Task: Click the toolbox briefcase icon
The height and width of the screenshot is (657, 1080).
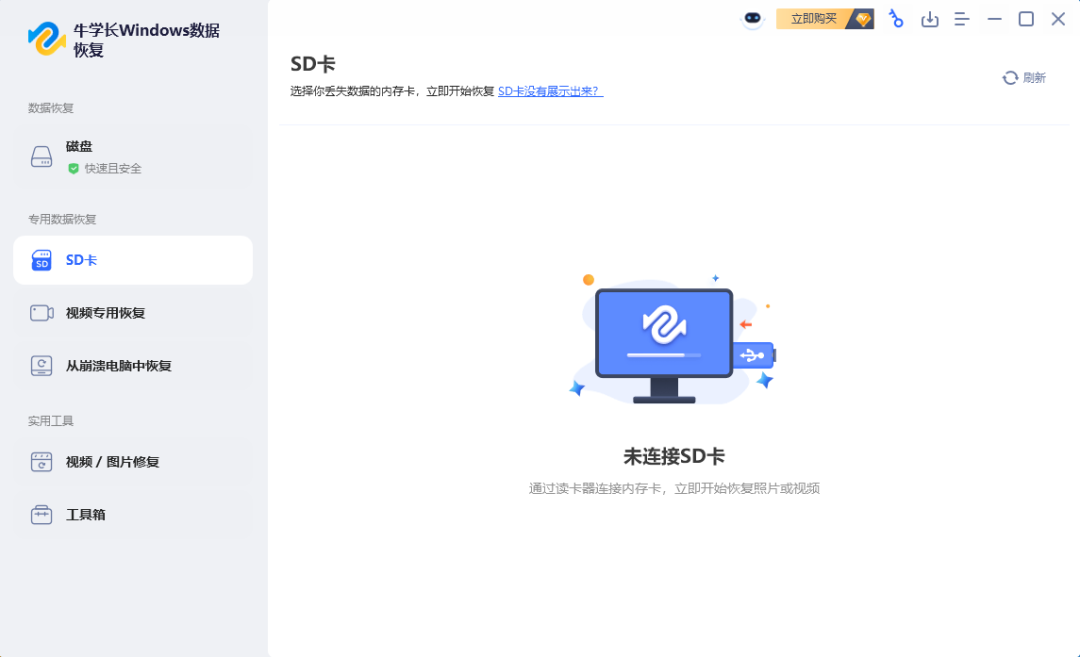Action: pos(41,514)
